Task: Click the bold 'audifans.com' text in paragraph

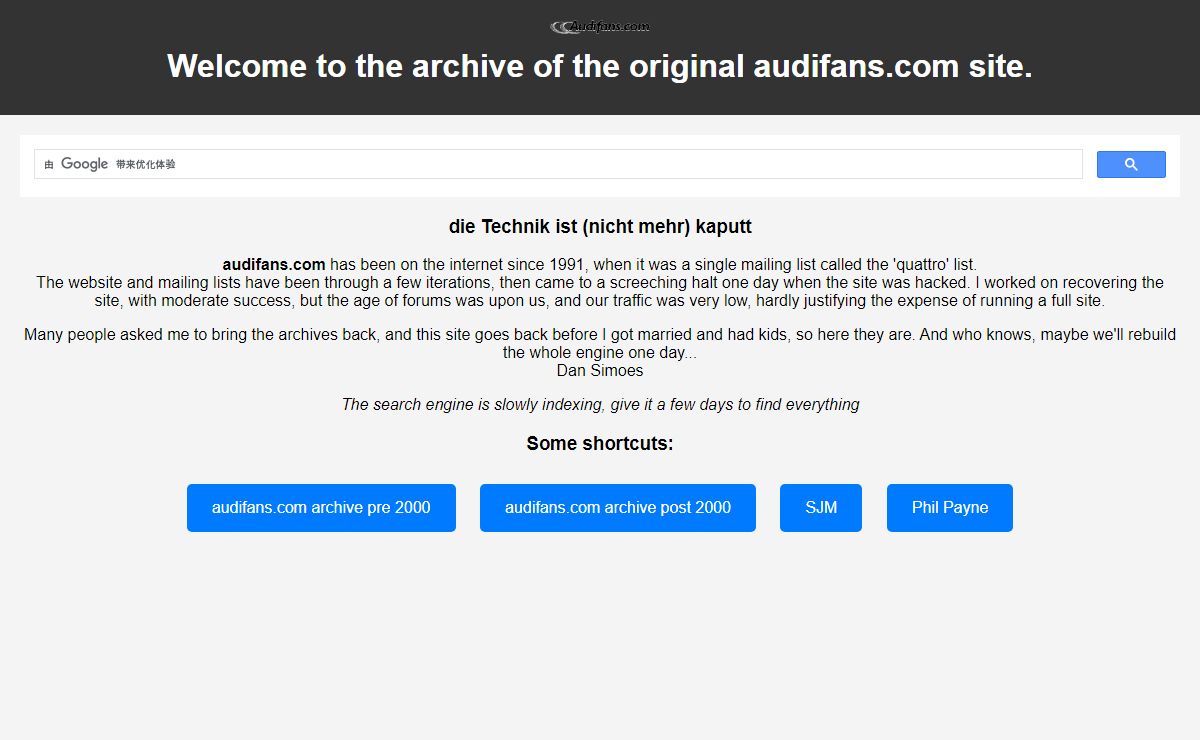Action: point(274,265)
